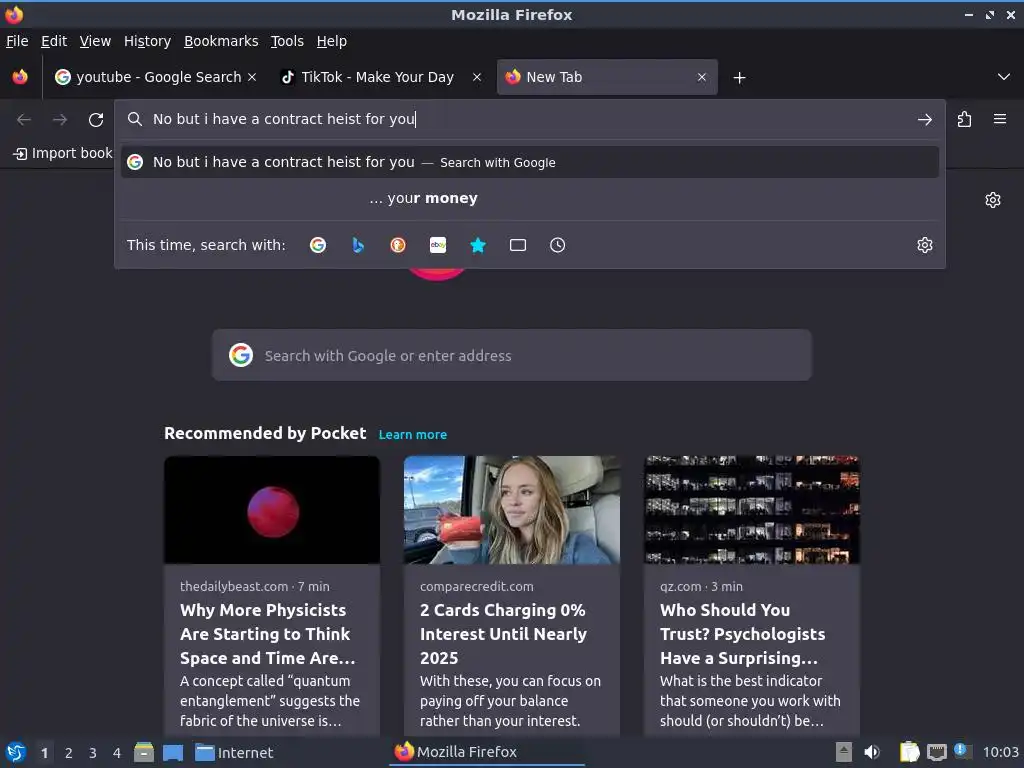Click the show desktop taskbar icon
This screenshot has height=768, width=1024.
pyautogui.click(x=172, y=752)
